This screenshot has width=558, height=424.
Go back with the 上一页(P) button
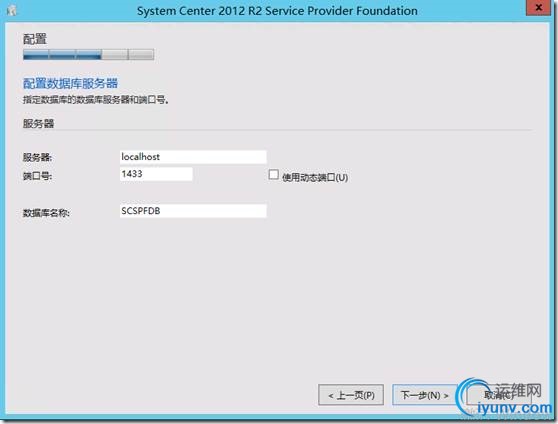point(351,395)
